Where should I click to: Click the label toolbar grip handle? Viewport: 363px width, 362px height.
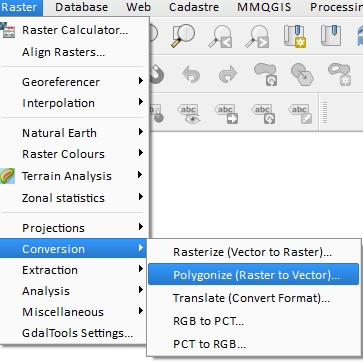(325, 113)
